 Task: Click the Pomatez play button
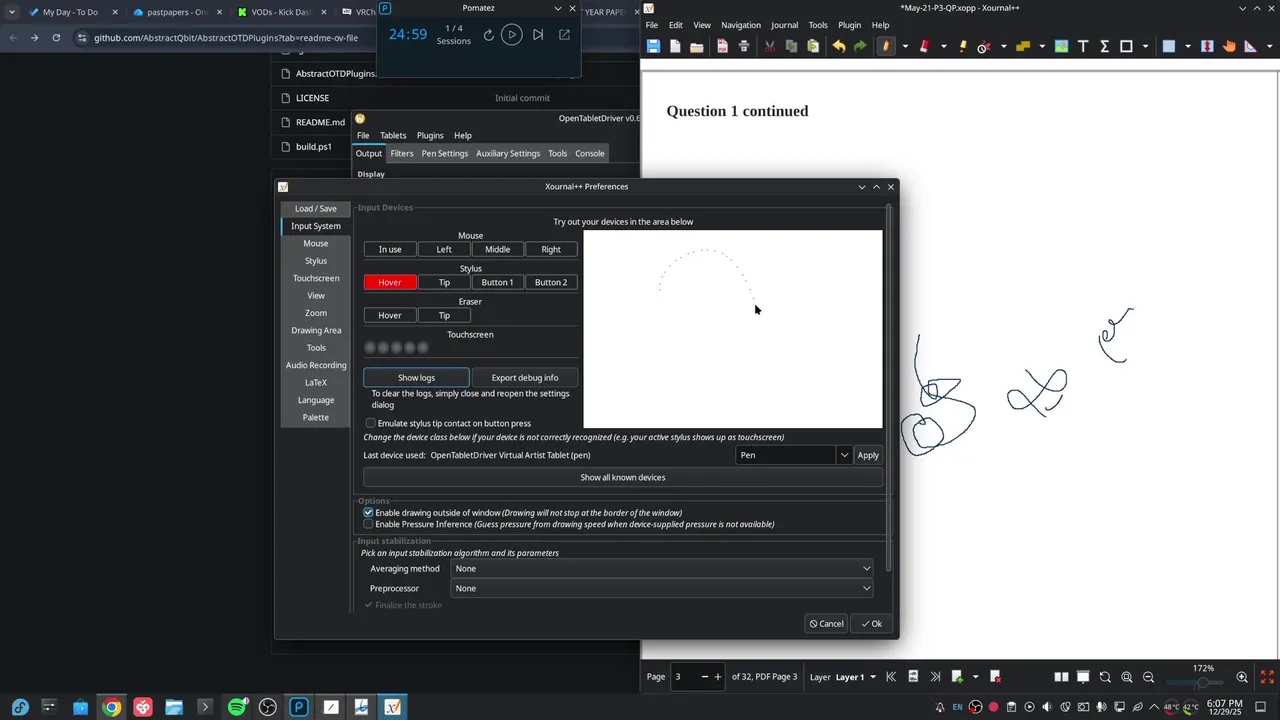click(511, 34)
